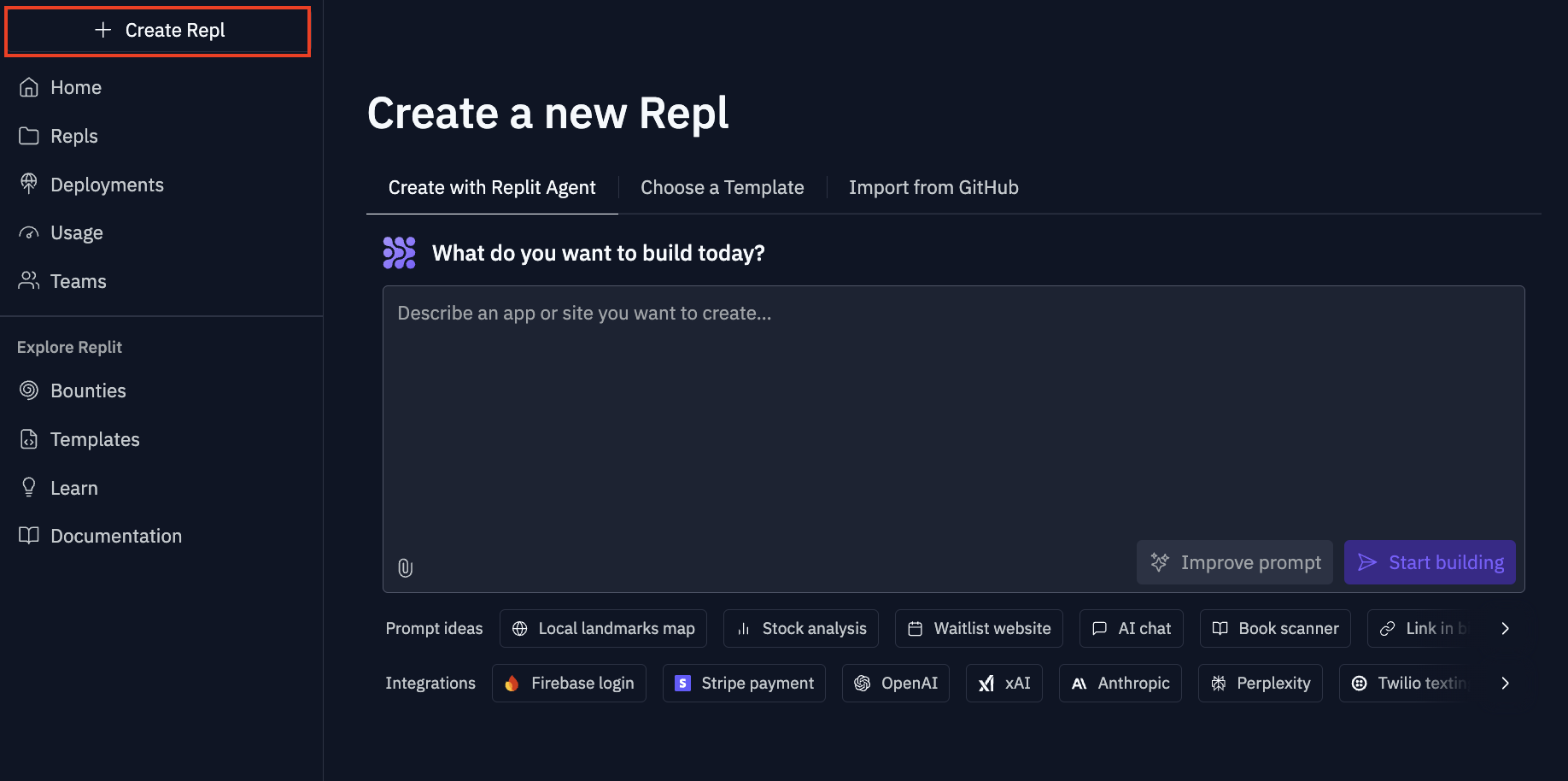Pick the Stripe payment integration chip
The height and width of the screenshot is (781, 1568).
744,684
